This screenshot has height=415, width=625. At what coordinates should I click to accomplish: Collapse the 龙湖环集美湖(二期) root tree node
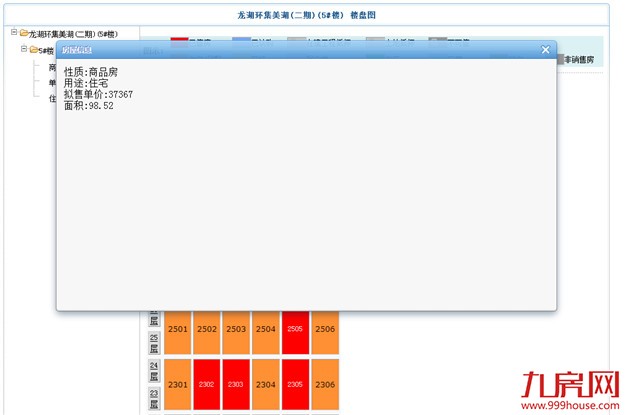(14, 32)
